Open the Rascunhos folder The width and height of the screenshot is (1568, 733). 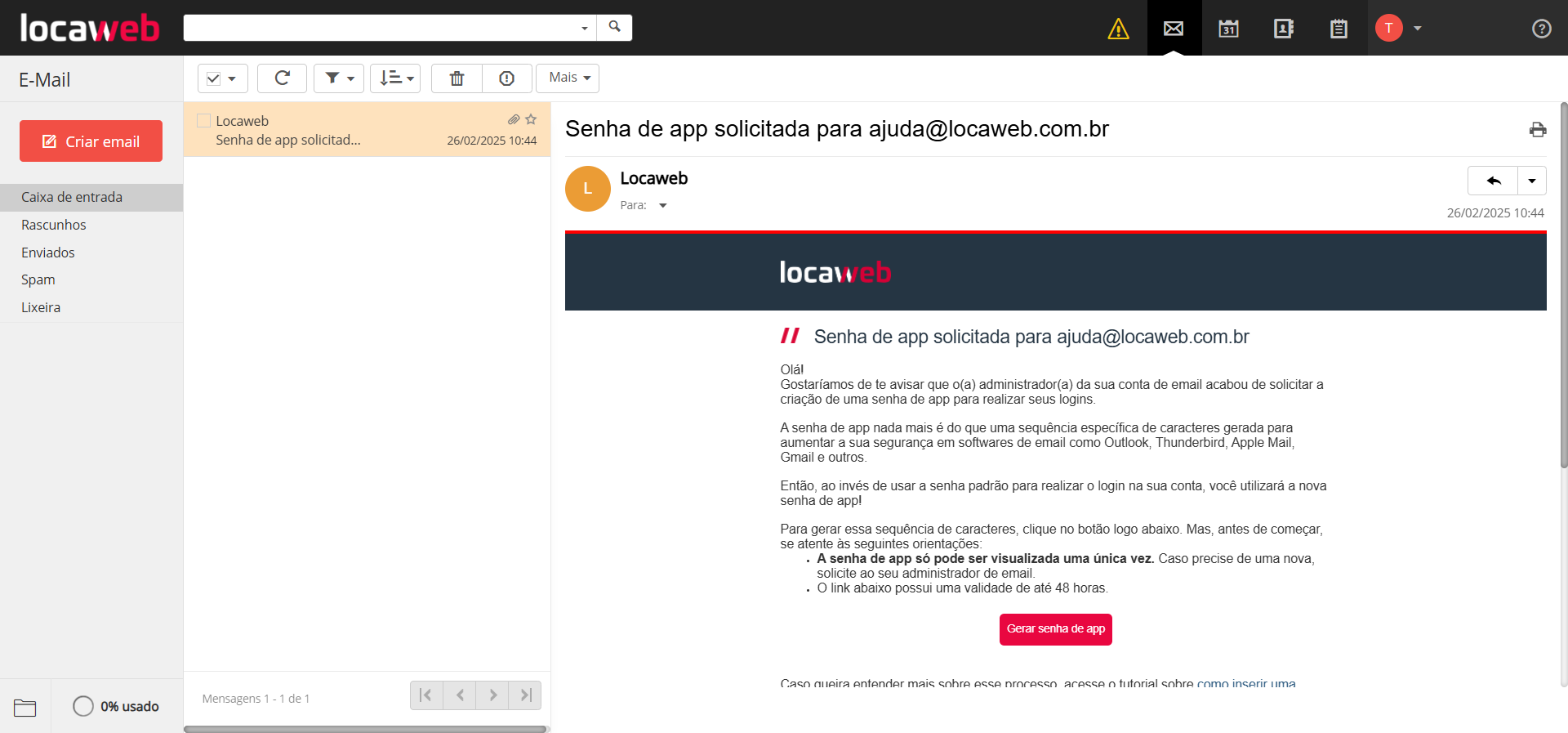point(91,225)
